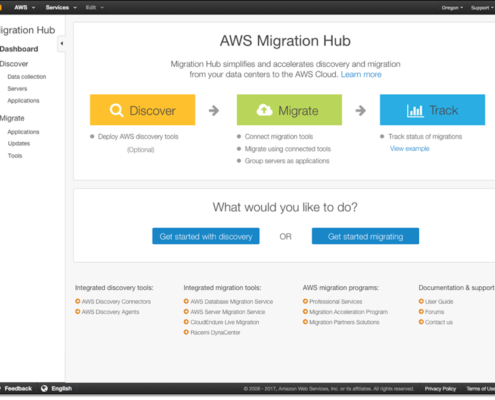Click the globe icon next to English
Screen dimensions: 495x400
(44, 388)
